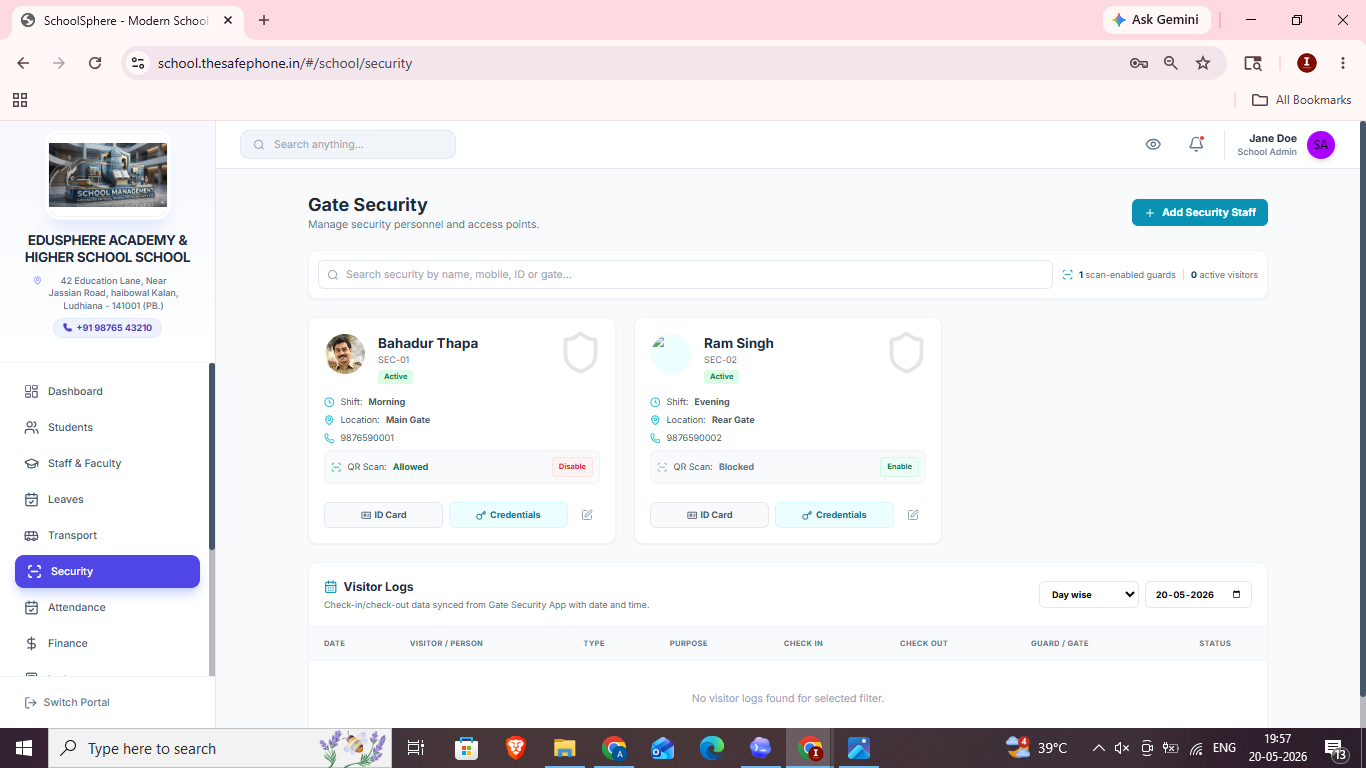Click the page's right vertical scrollbar
Screen dimensions: 1366x768
click(1361, 410)
